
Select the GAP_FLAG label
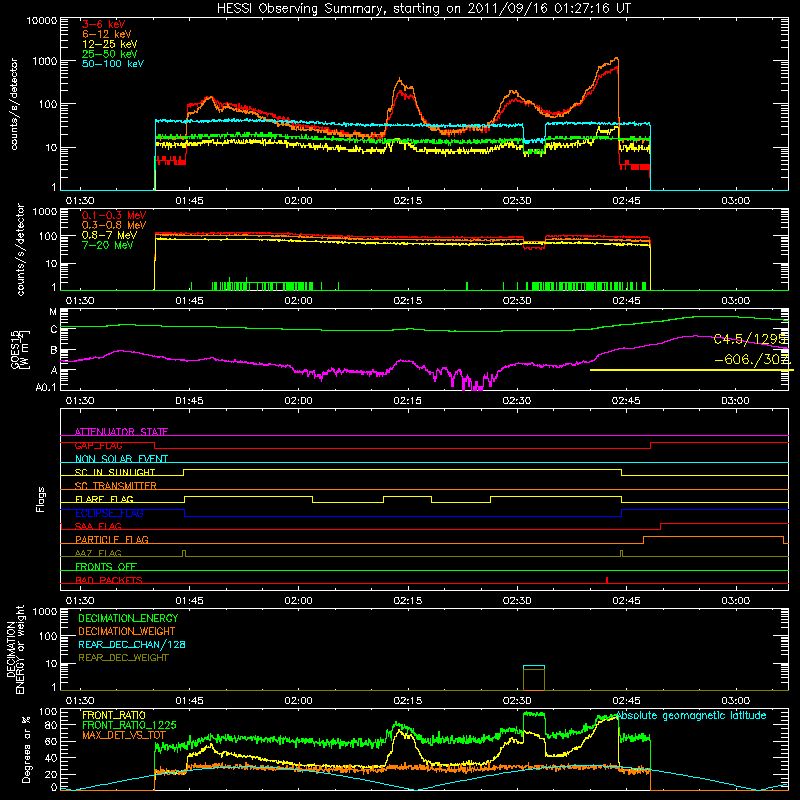98,445
